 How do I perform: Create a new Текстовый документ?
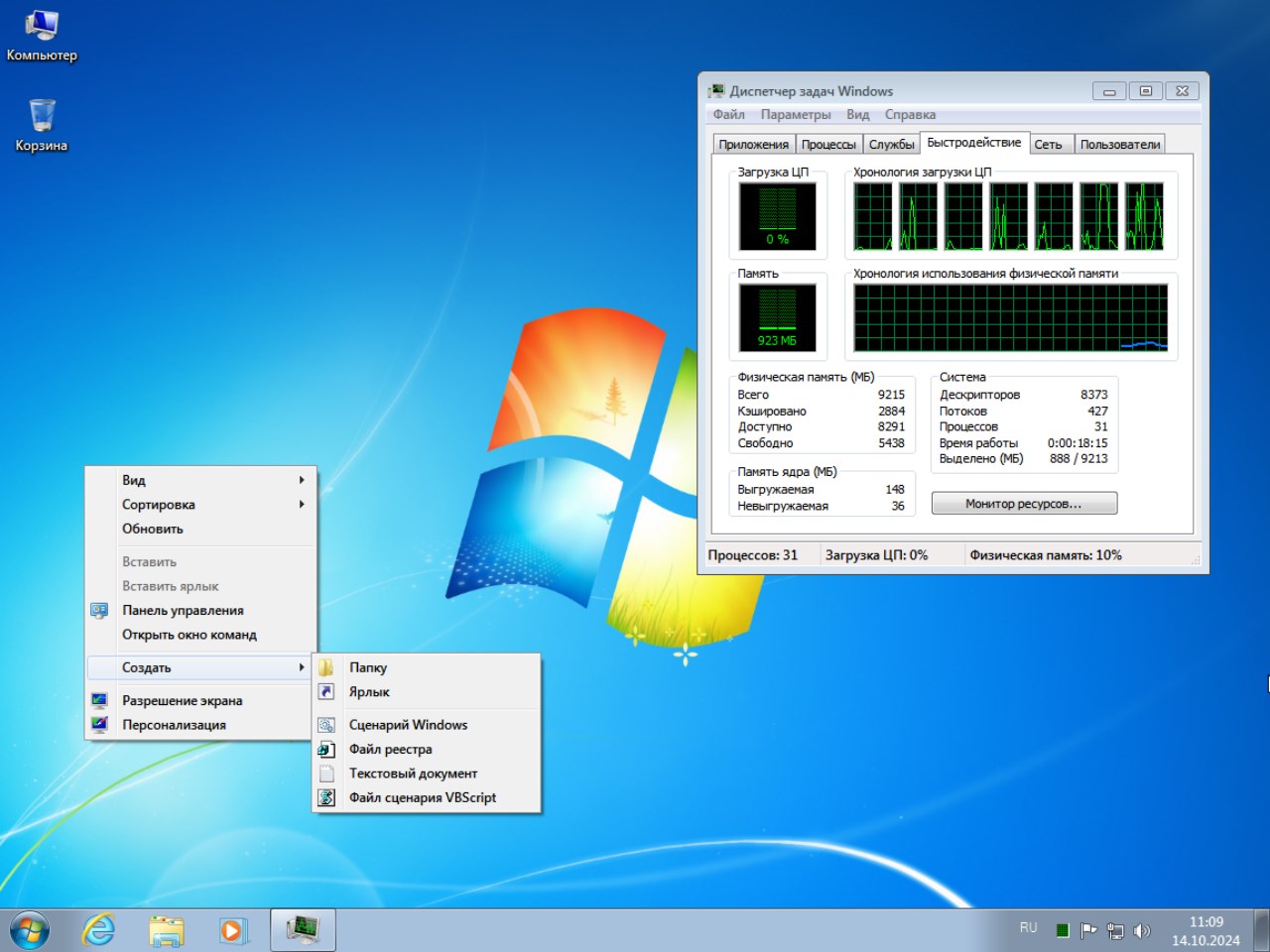pyautogui.click(x=413, y=773)
